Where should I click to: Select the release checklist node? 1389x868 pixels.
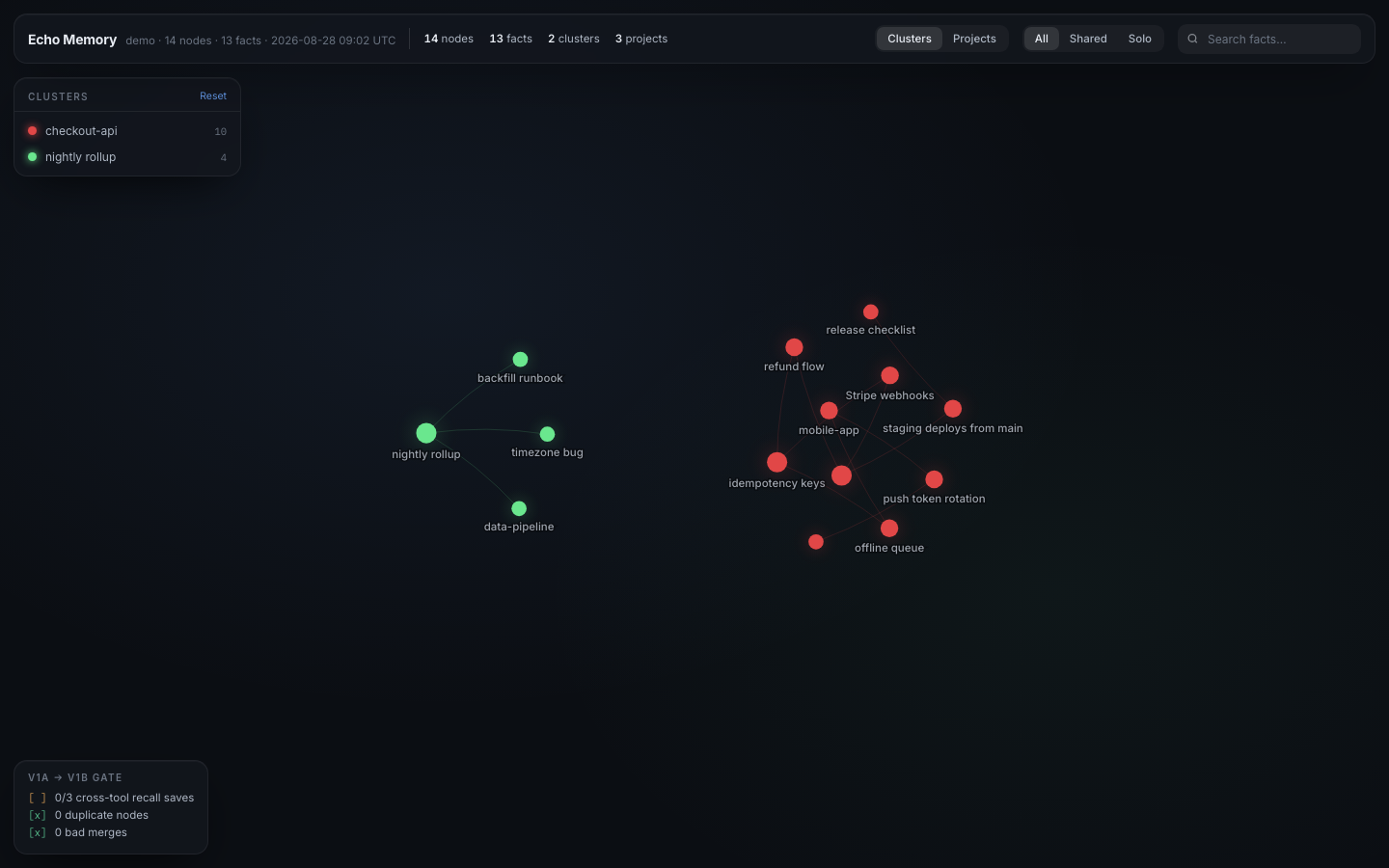(871, 312)
